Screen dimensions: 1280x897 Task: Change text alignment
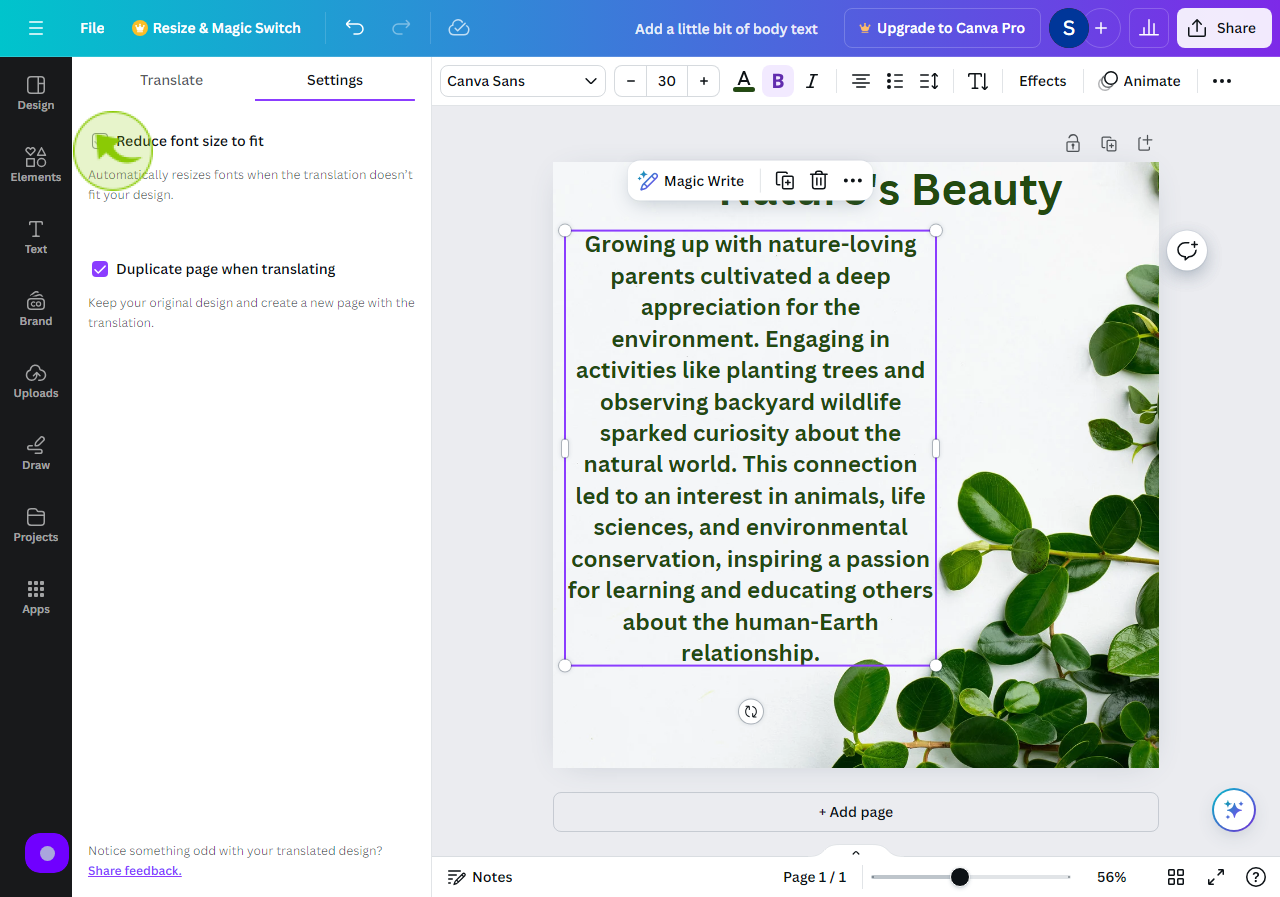click(860, 81)
